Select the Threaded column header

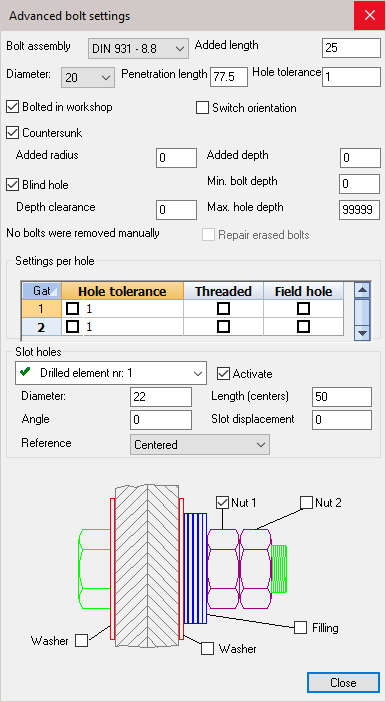[223, 291]
